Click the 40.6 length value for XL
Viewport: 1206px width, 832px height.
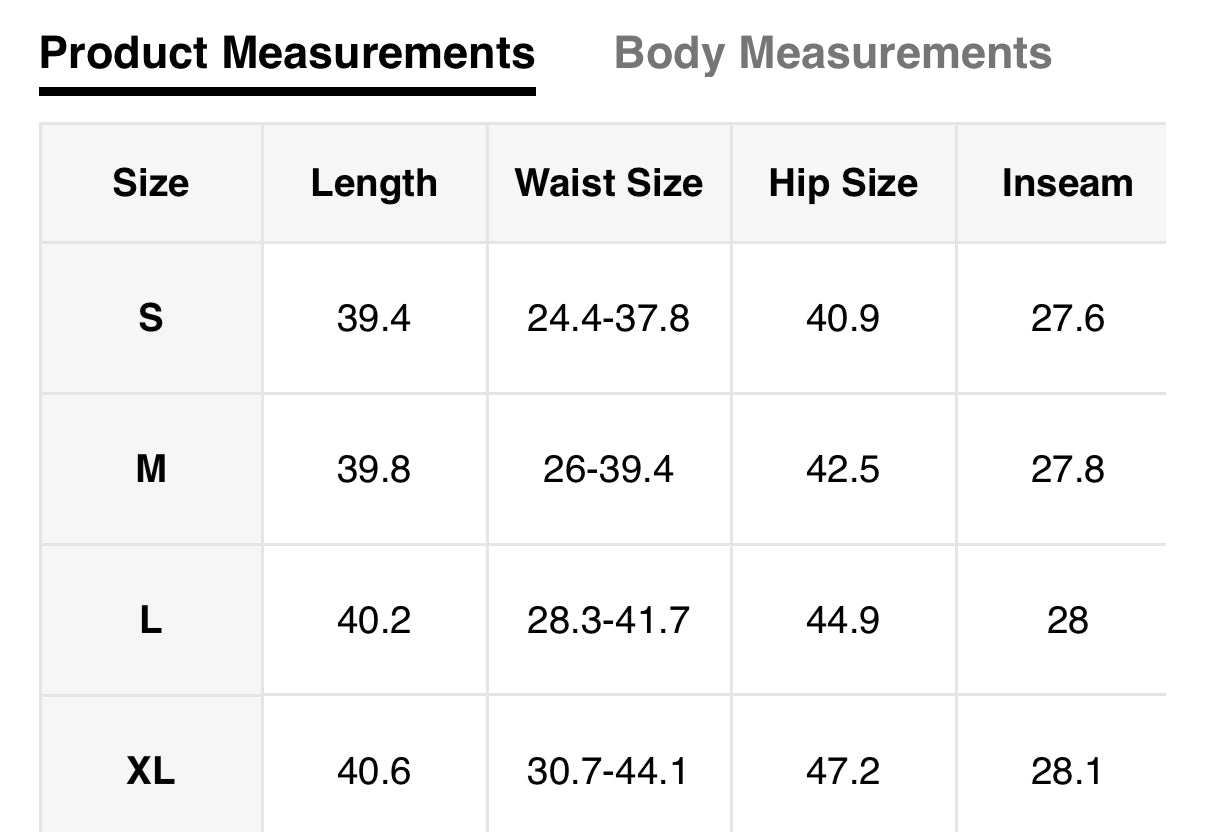(x=374, y=771)
